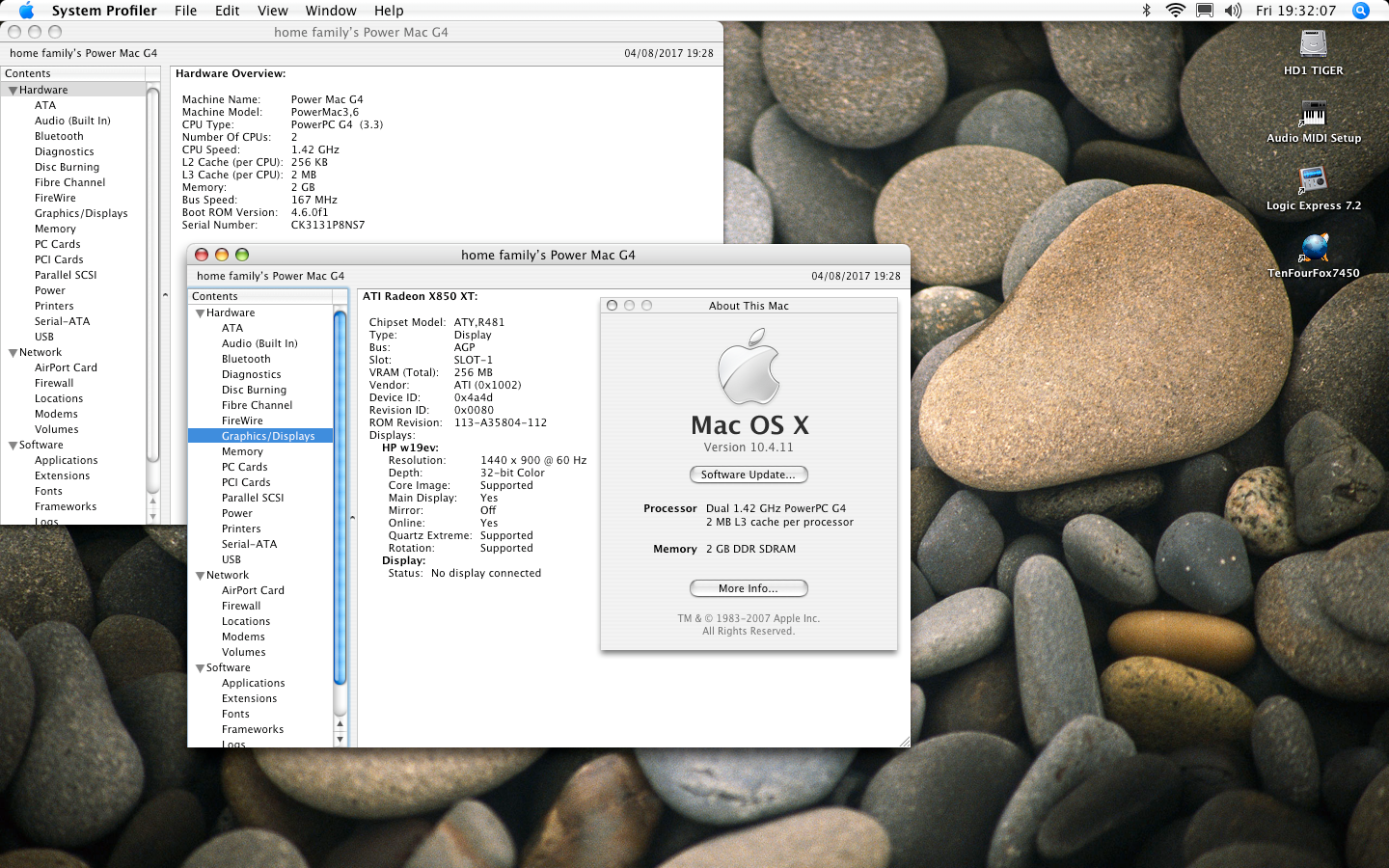
Task: Open the Window menu
Action: click(x=331, y=11)
